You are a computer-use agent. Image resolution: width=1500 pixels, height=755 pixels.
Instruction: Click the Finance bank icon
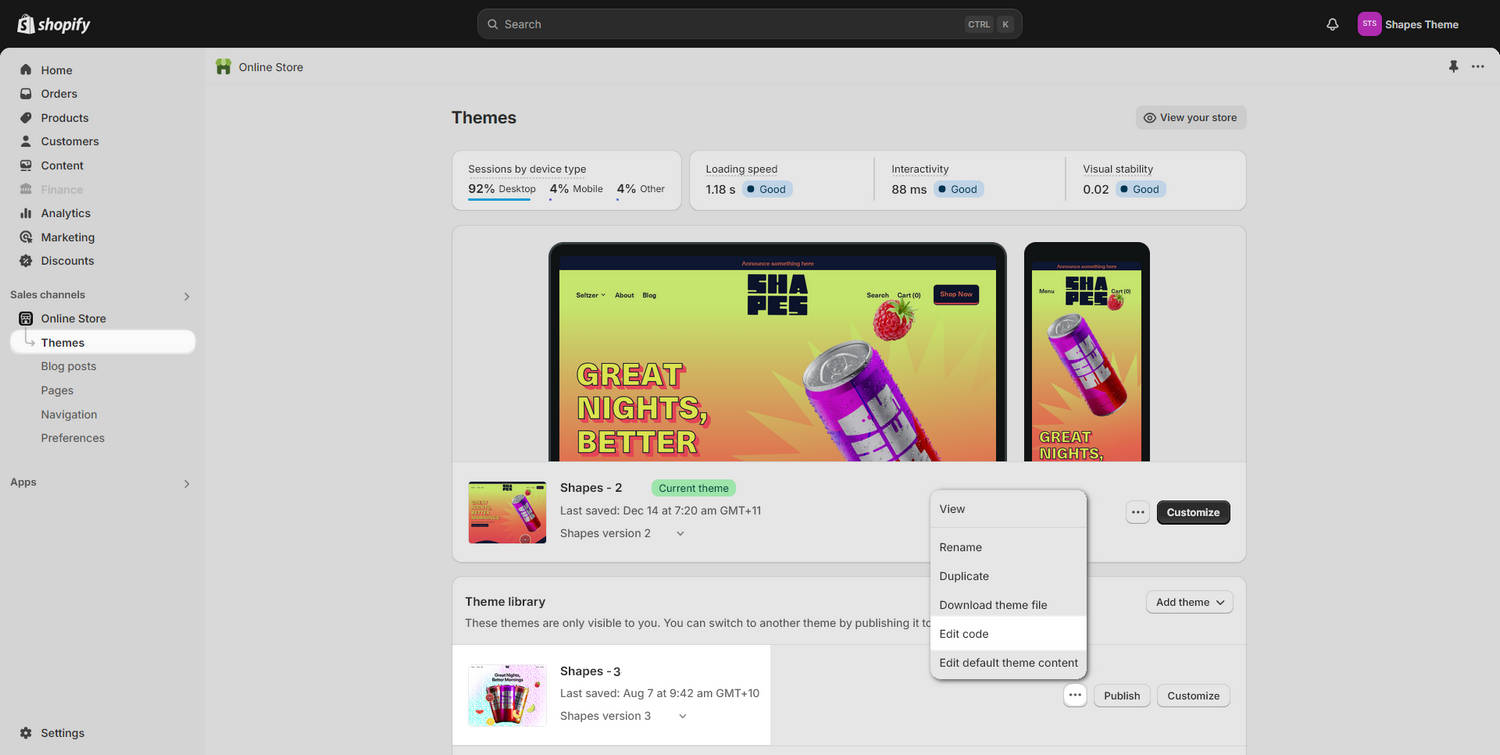pos(26,189)
